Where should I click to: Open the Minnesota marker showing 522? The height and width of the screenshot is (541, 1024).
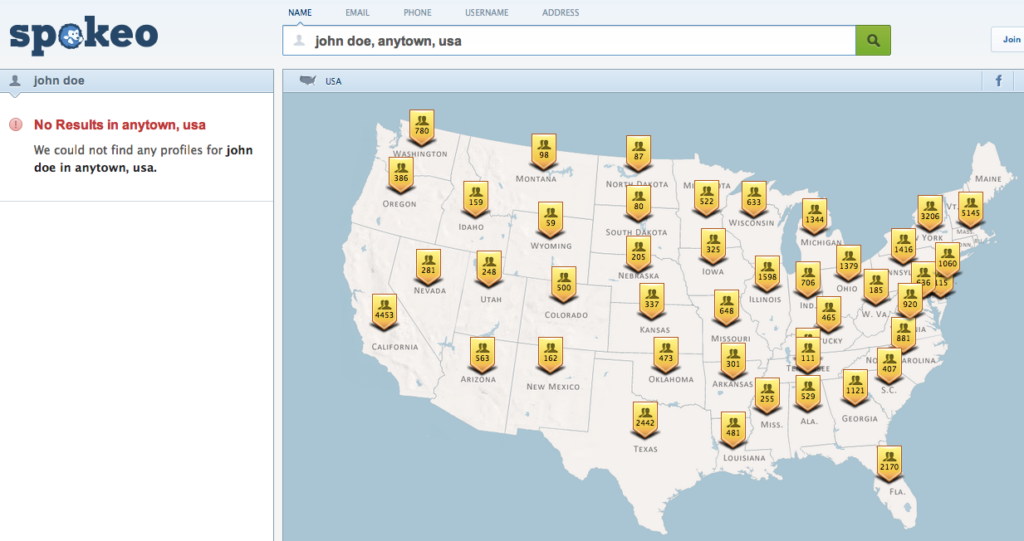tap(707, 199)
